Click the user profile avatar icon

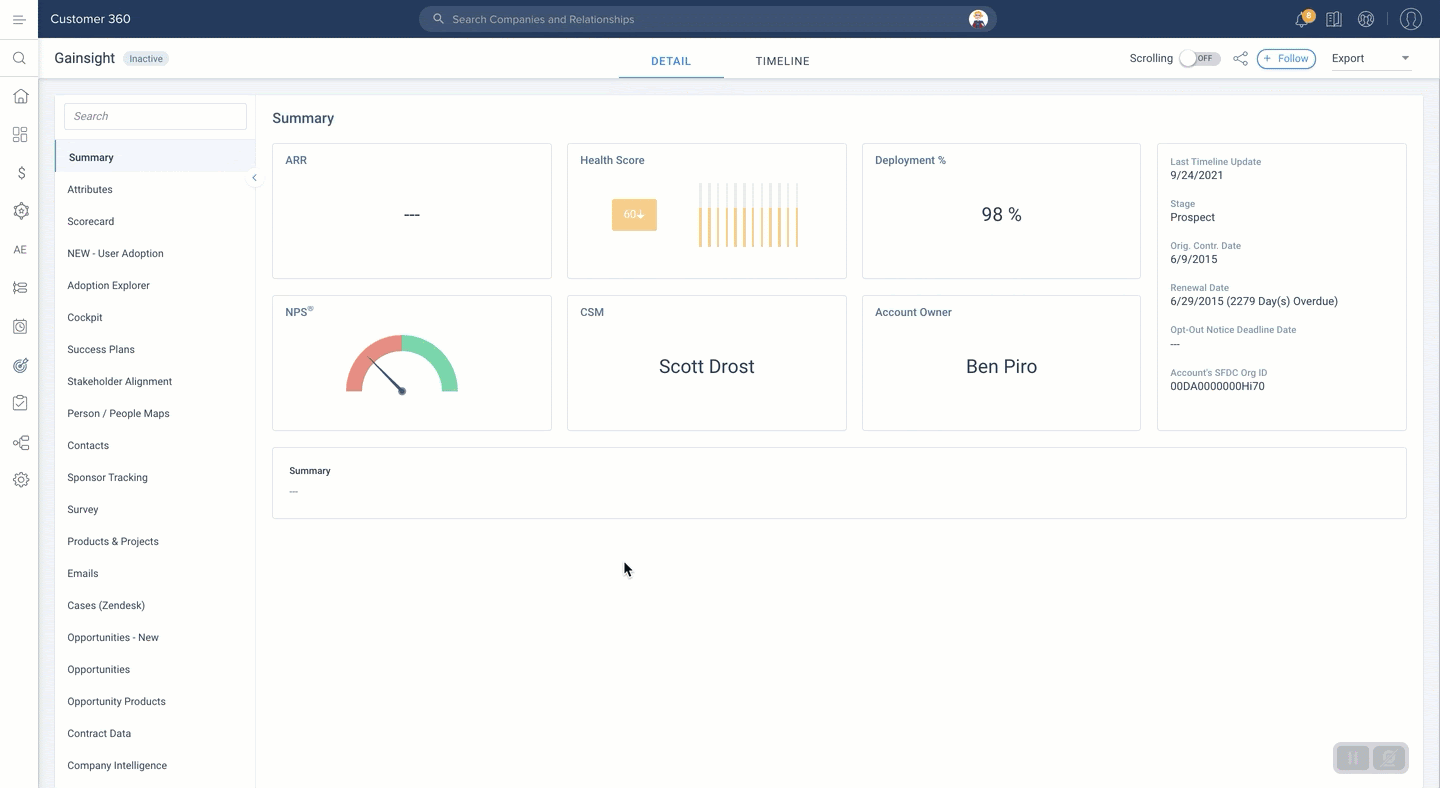(x=1410, y=19)
